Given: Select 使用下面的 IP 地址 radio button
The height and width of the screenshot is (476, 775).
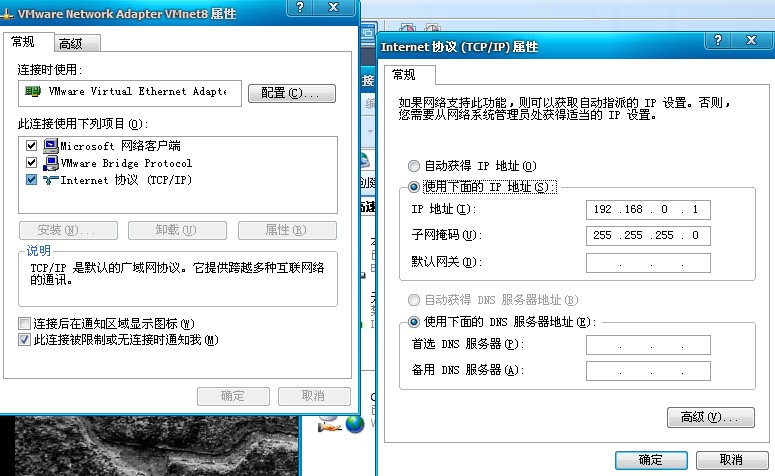Looking at the screenshot, I should click(x=414, y=187).
